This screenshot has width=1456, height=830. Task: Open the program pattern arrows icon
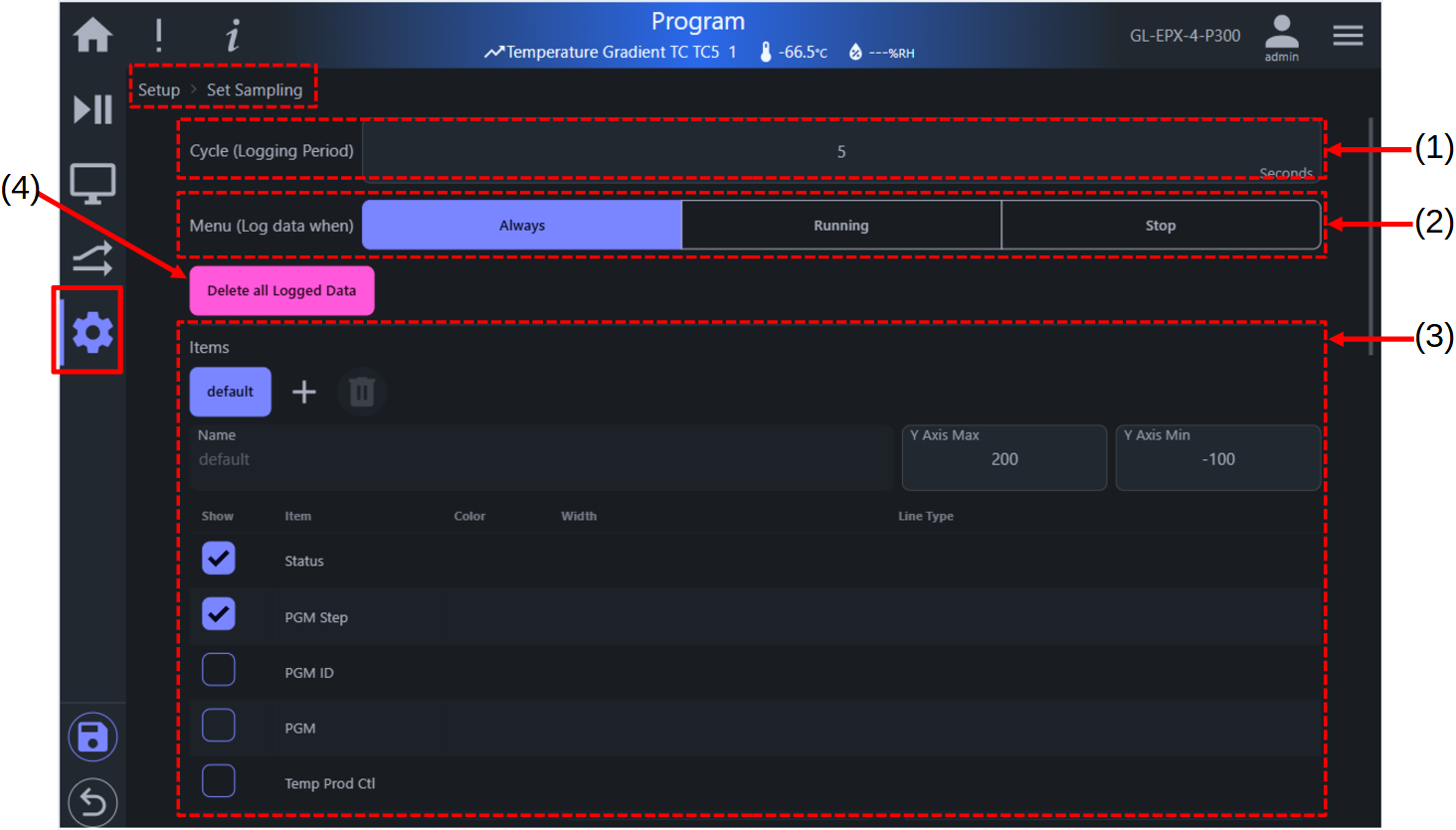point(92,258)
